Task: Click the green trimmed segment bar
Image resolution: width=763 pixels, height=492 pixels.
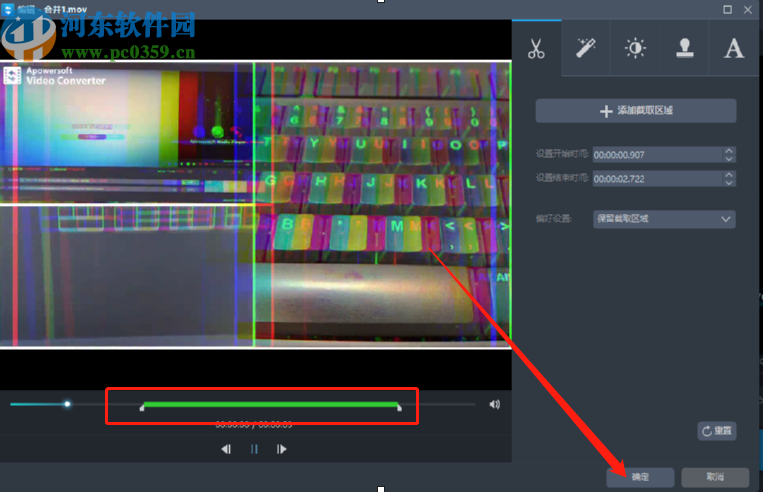Action: point(271,404)
